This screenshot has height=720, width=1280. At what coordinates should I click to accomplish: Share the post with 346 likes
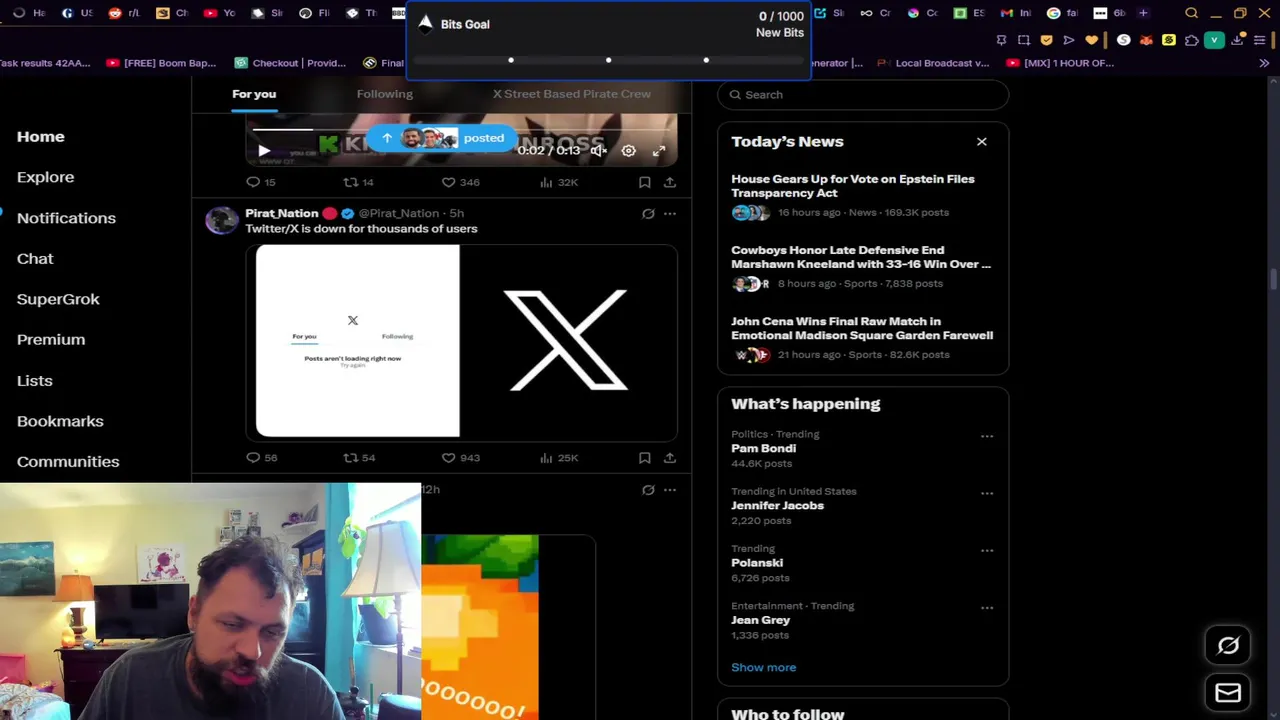tap(670, 182)
